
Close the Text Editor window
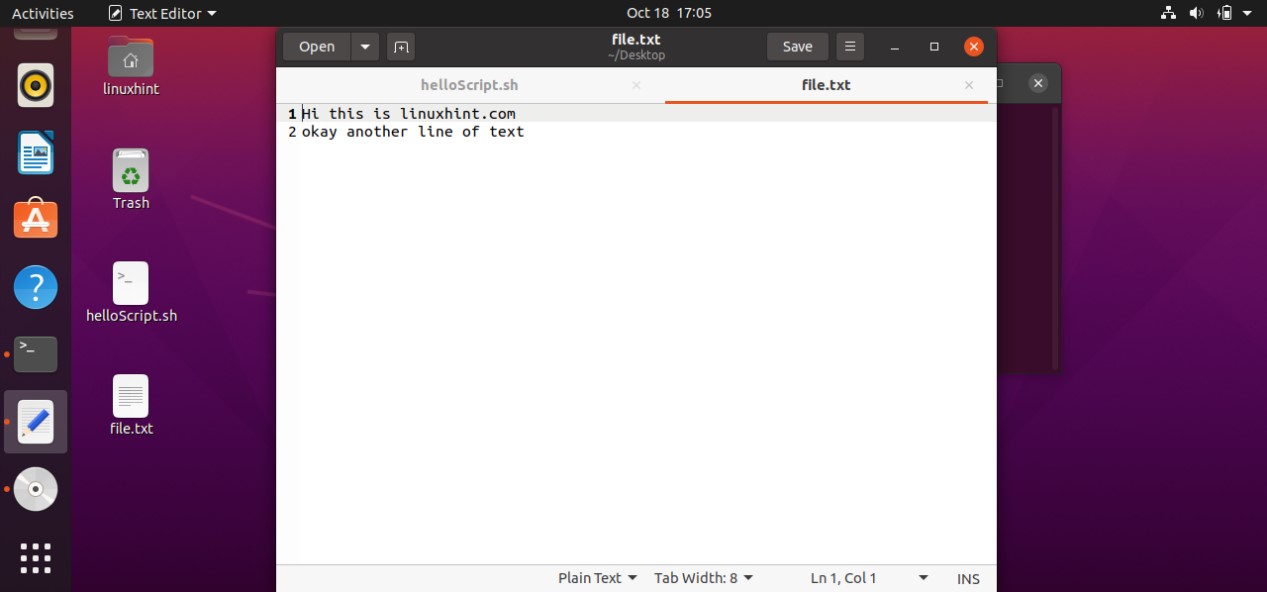[974, 47]
